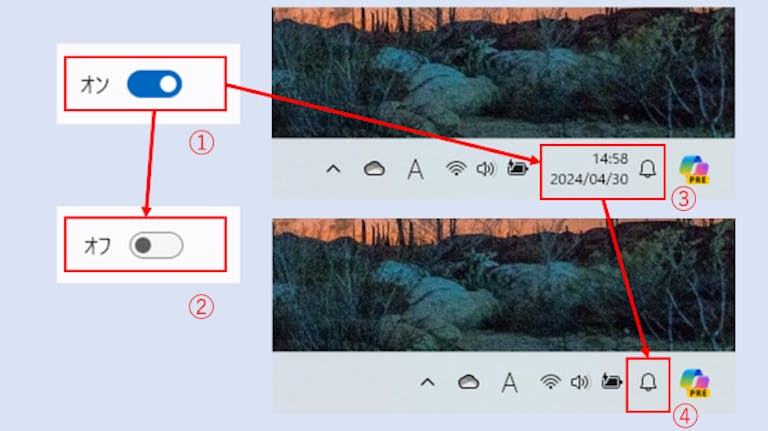
Task: Click desktop wallpaper above the taskbar showing clock
Action: 503,72
